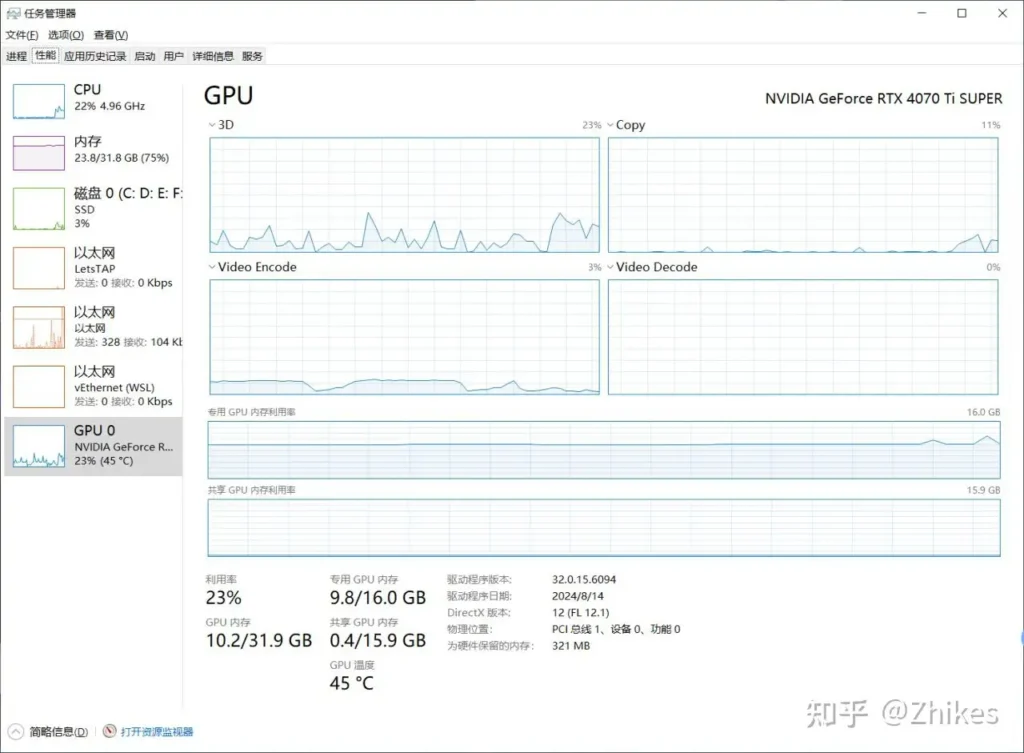This screenshot has height=753, width=1024.
Task: Open the Video Encode graph dropdown
Action: [212, 267]
